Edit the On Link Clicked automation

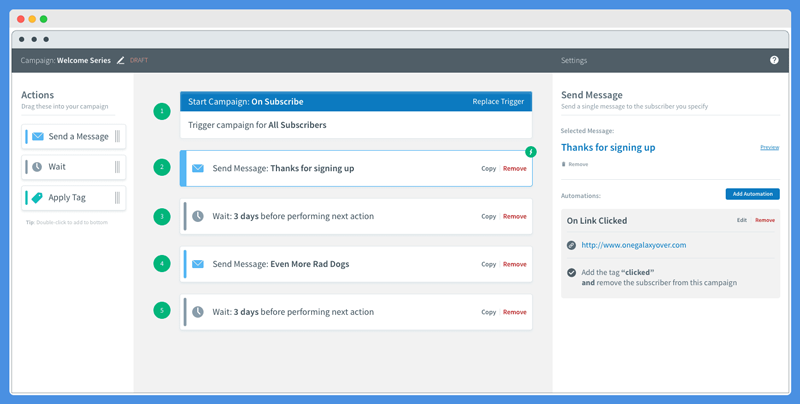pos(741,220)
